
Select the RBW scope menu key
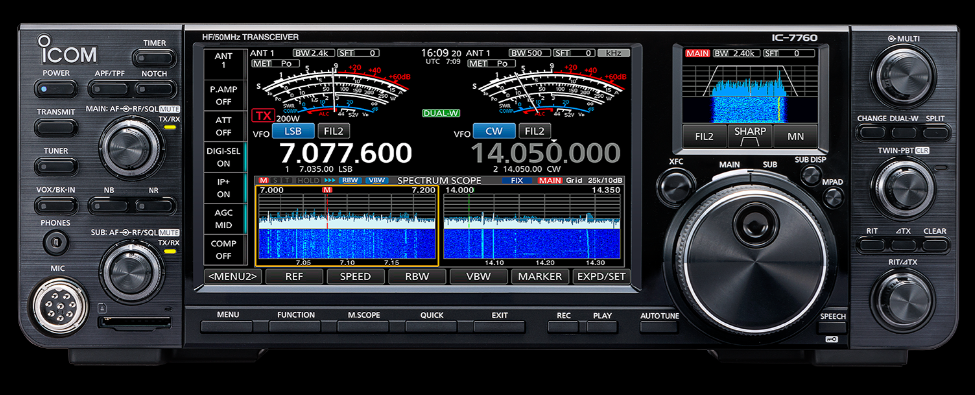tap(417, 277)
